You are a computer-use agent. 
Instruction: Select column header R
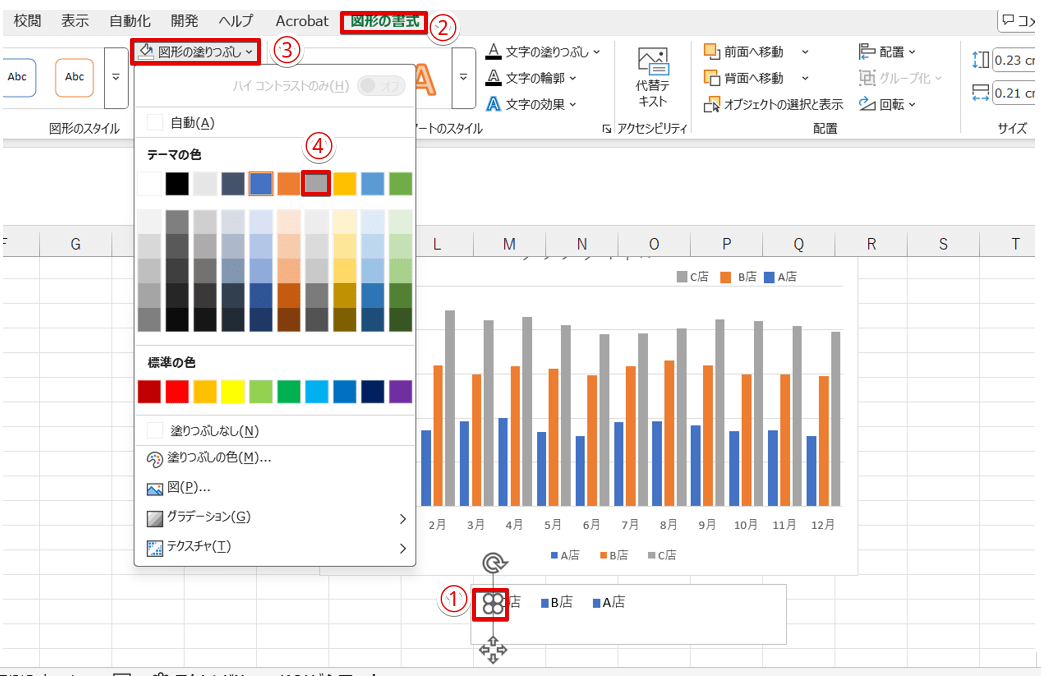coord(871,243)
